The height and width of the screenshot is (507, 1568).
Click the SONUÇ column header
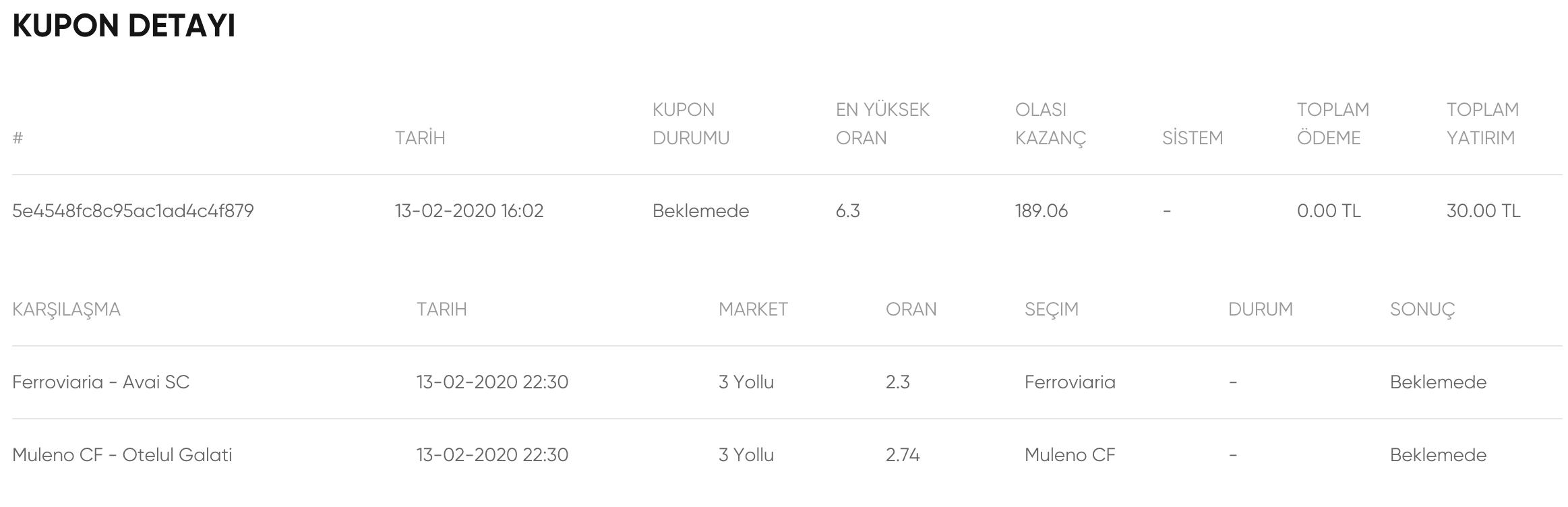click(x=1422, y=309)
